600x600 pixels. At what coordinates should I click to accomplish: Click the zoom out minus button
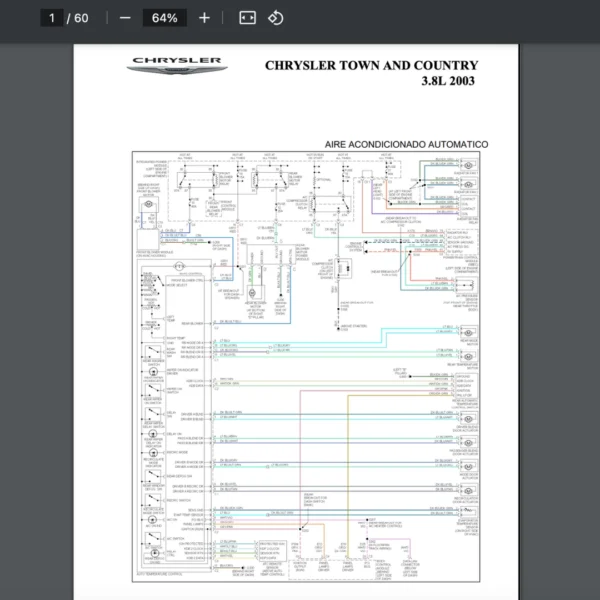click(x=125, y=18)
